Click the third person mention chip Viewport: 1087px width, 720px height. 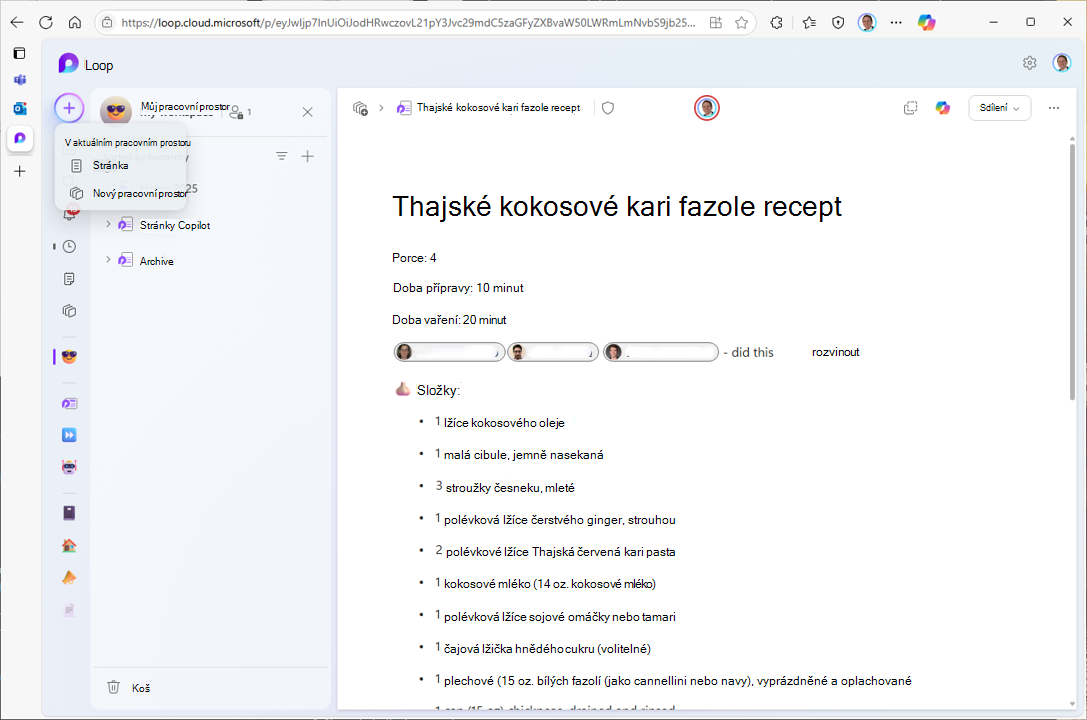[661, 352]
